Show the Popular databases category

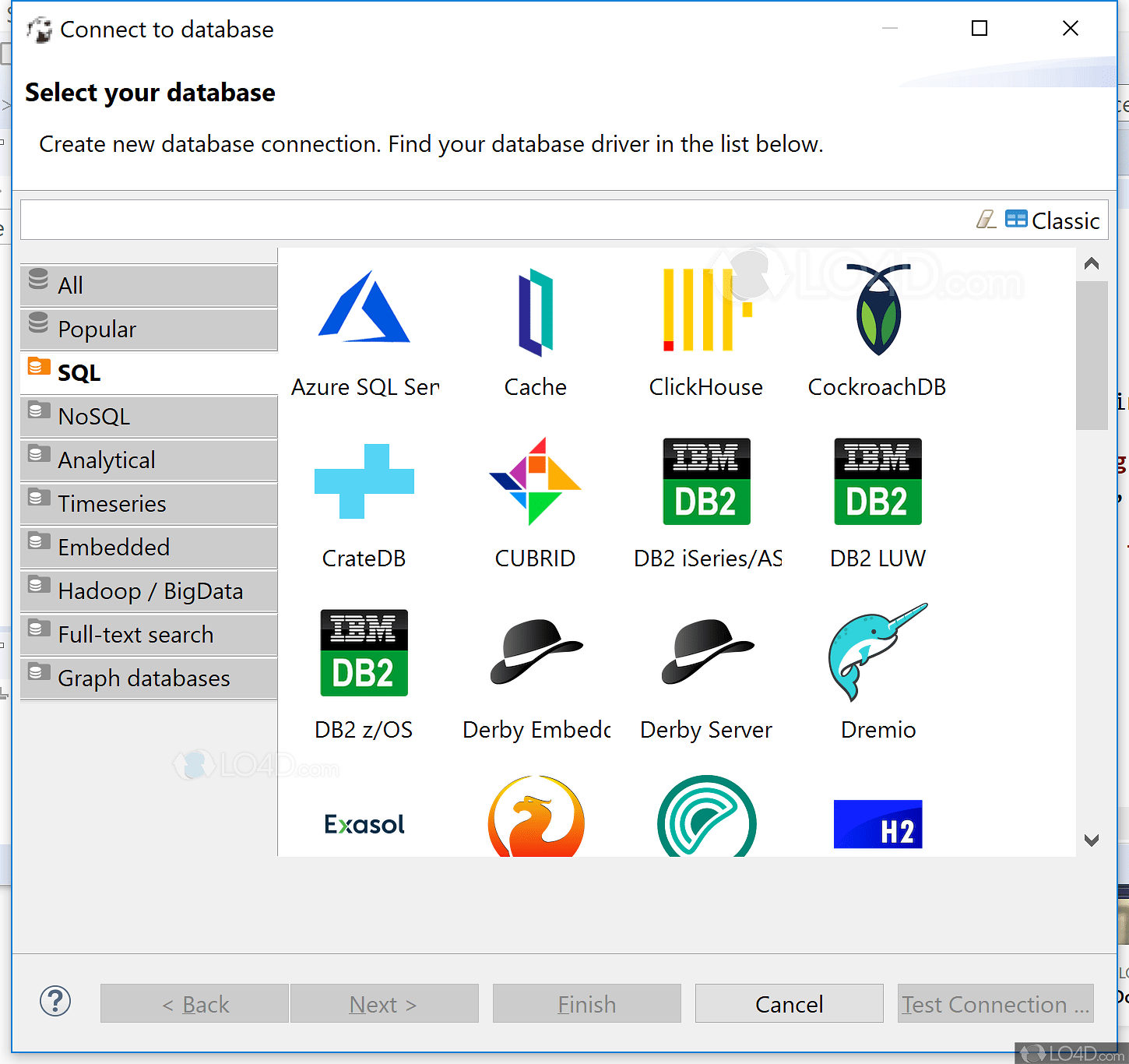[149, 329]
